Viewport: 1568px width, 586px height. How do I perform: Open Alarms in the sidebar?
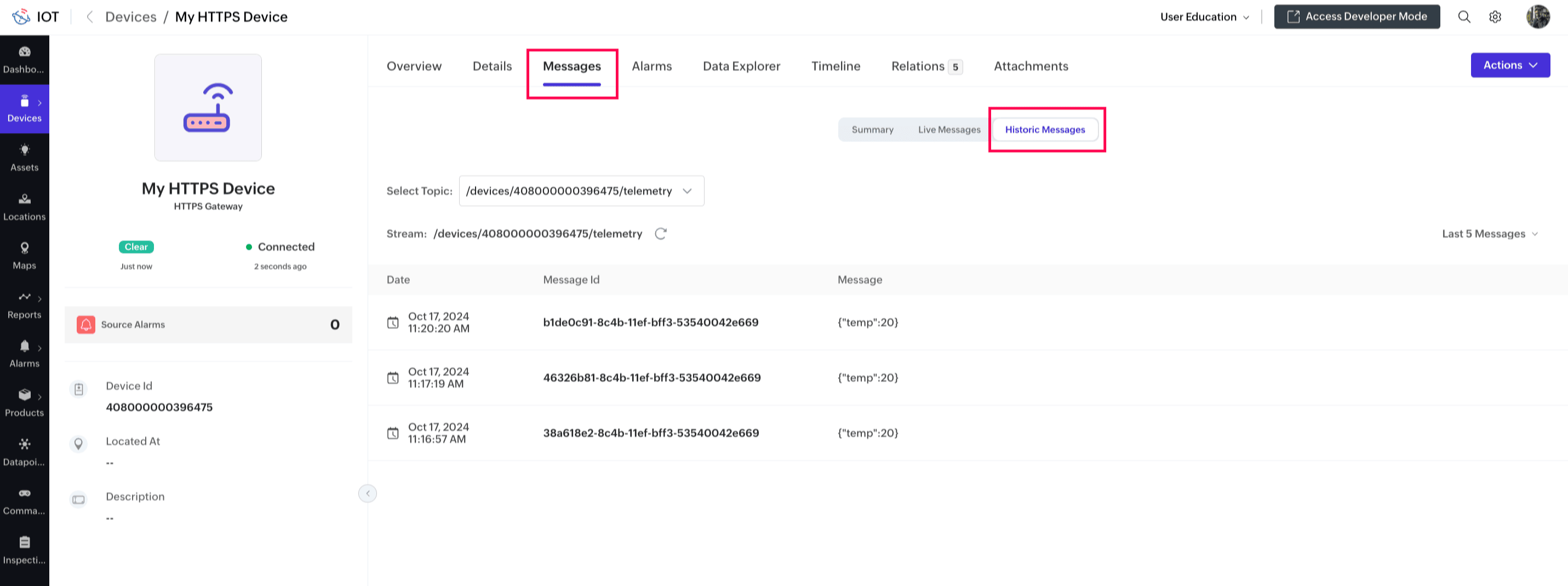[24, 354]
